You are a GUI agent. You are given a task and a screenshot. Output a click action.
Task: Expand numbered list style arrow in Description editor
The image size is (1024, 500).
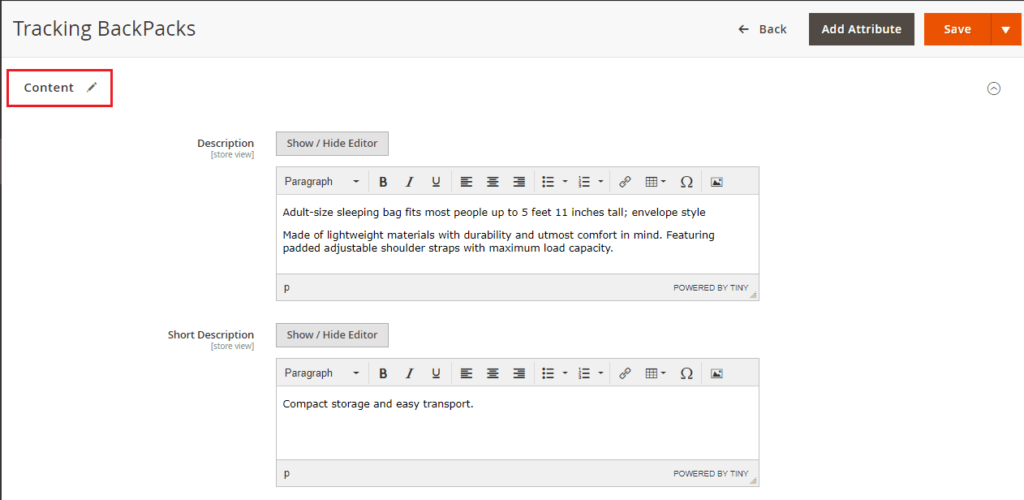[x=600, y=182]
